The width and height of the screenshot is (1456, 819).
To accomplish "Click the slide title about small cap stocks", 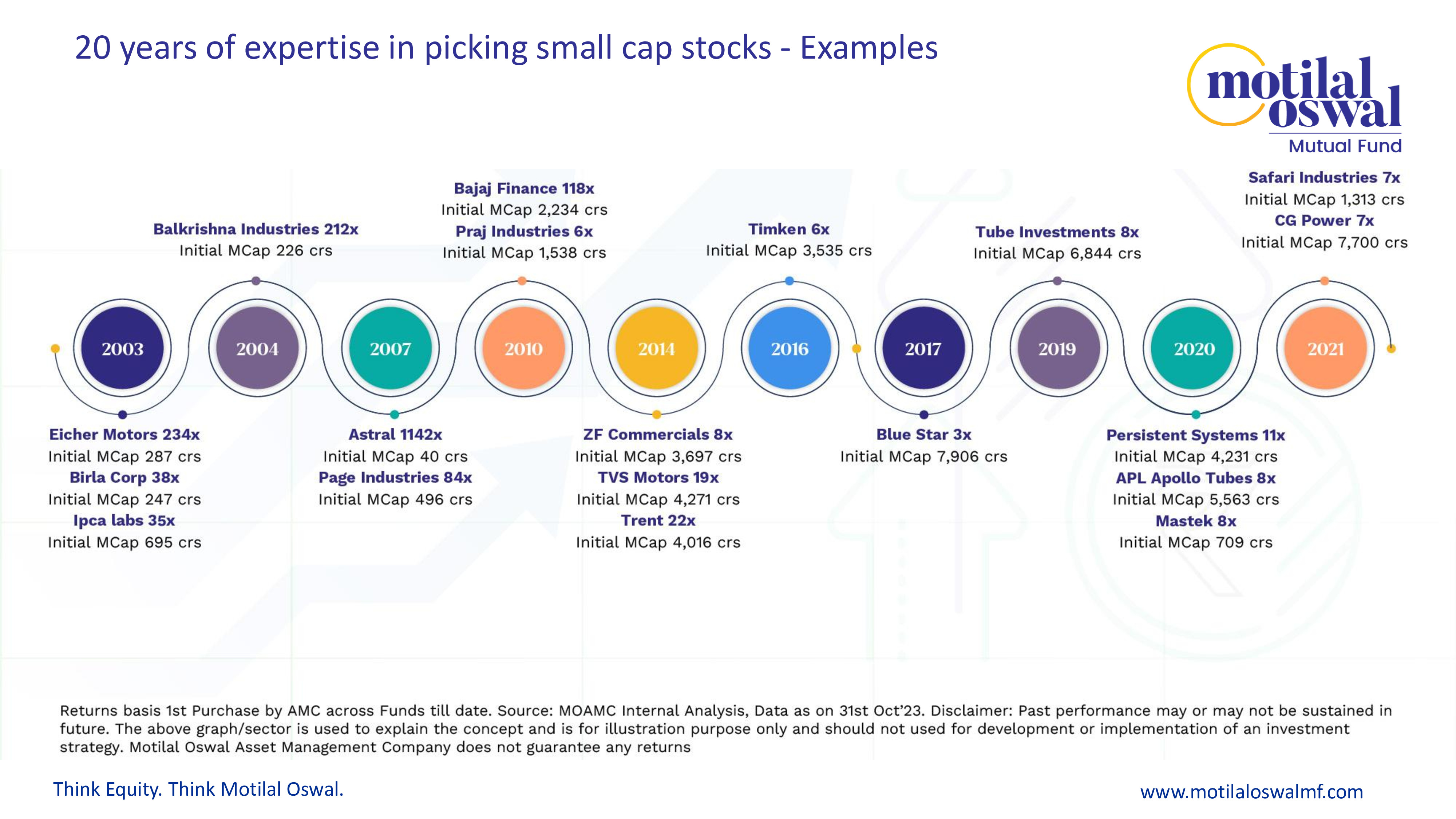I will (x=506, y=47).
